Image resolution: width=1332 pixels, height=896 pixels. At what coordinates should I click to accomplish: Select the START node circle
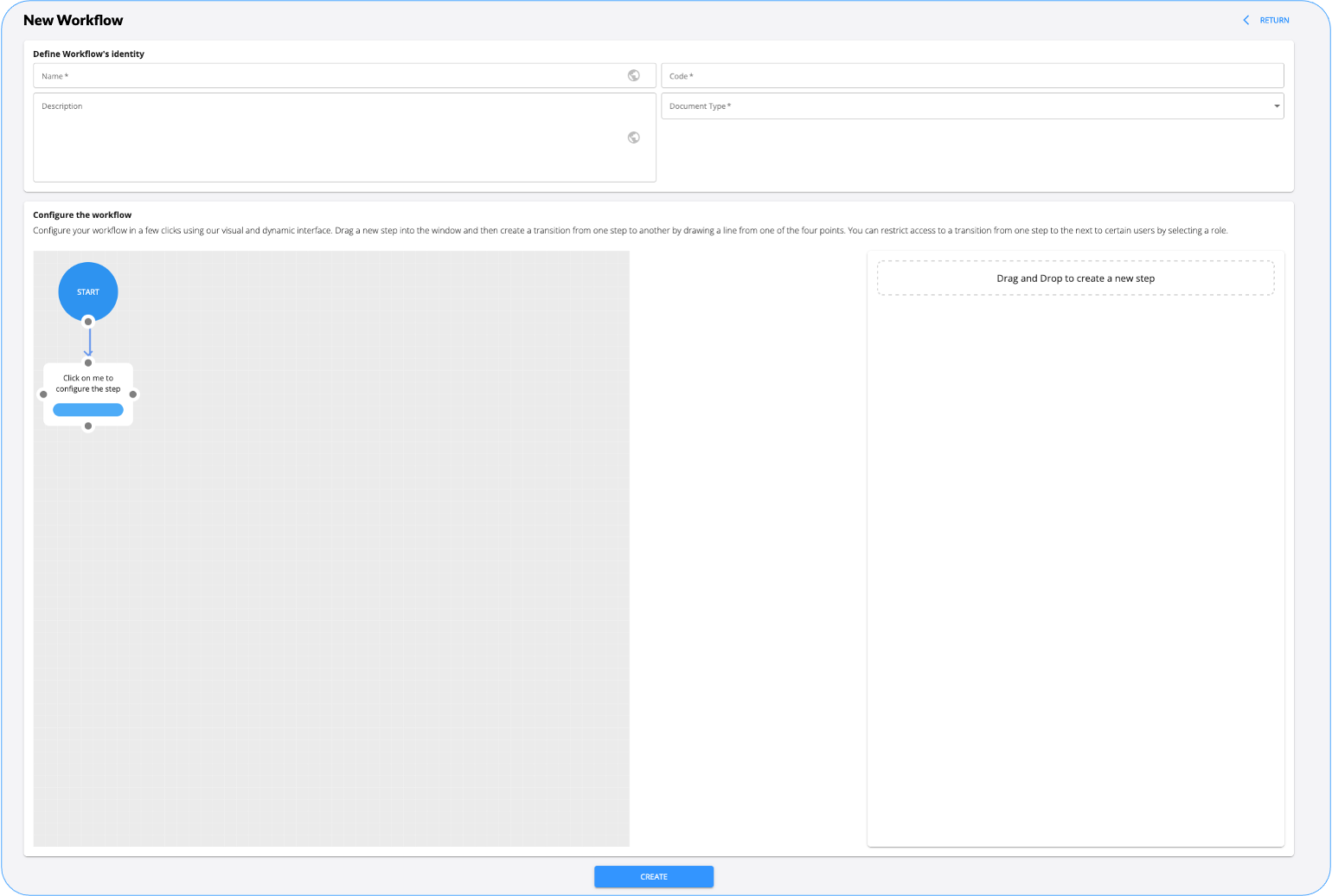(88, 291)
